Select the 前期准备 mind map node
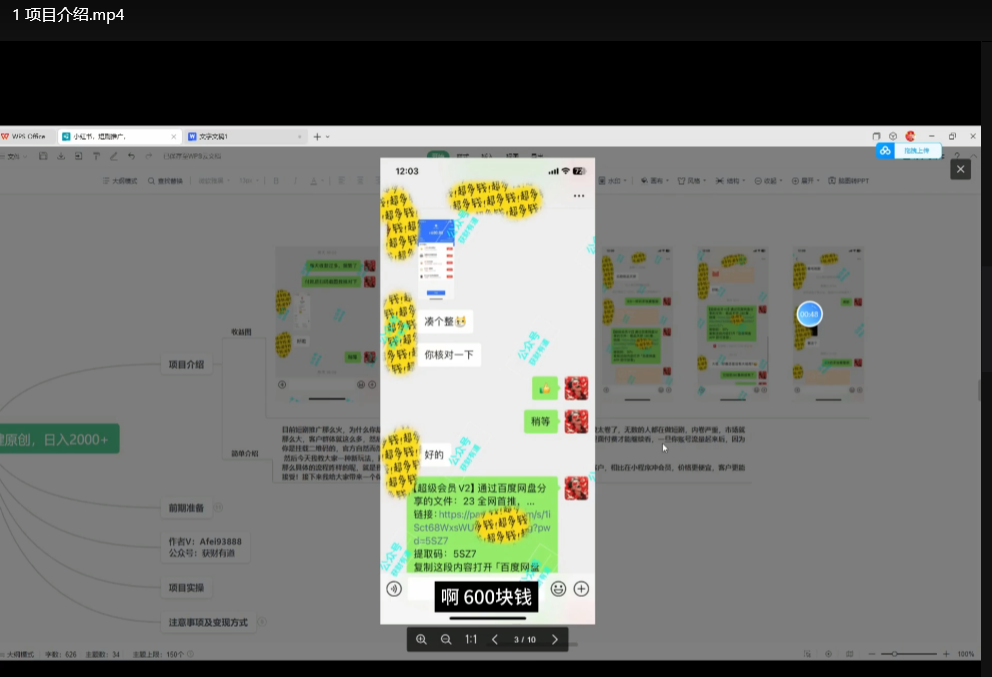The width and height of the screenshot is (992, 677). pyautogui.click(x=186, y=508)
